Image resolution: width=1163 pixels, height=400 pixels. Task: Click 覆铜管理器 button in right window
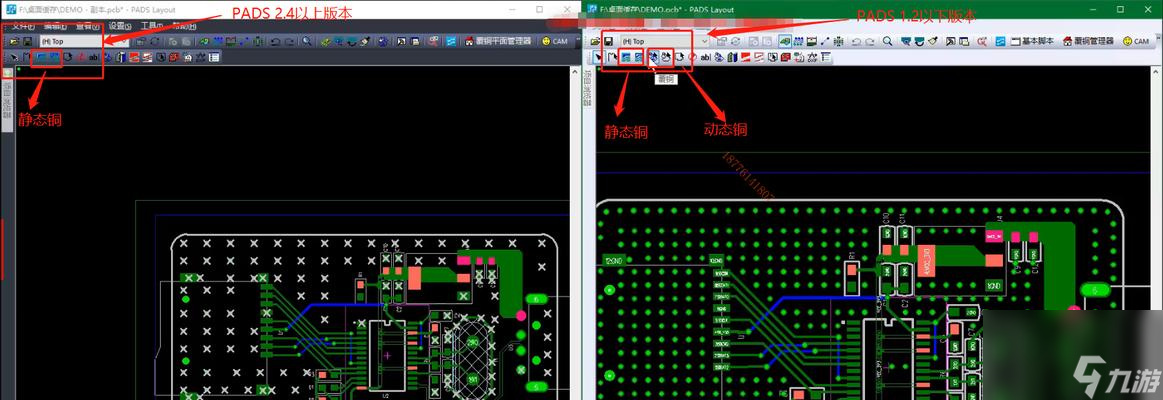click(1088, 42)
